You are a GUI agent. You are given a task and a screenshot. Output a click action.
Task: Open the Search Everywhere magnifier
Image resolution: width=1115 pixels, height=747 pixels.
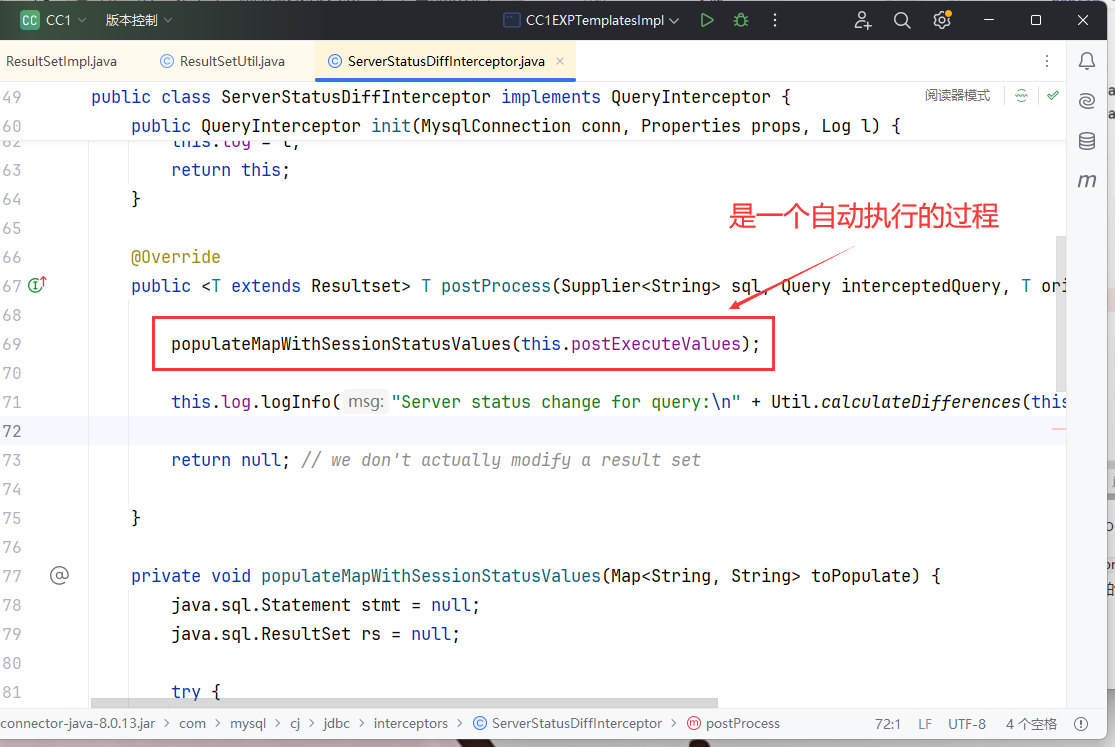[x=901, y=20]
